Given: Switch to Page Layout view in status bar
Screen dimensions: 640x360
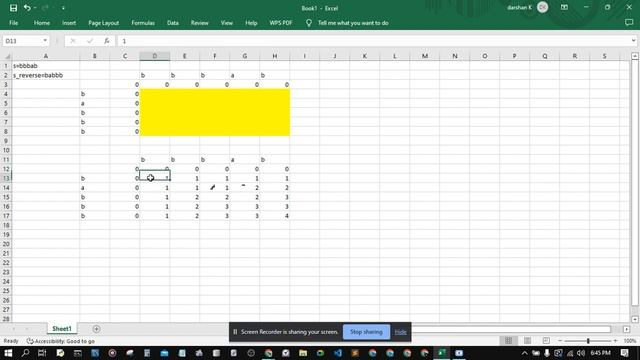Looking at the screenshot, I should (x=527, y=340).
